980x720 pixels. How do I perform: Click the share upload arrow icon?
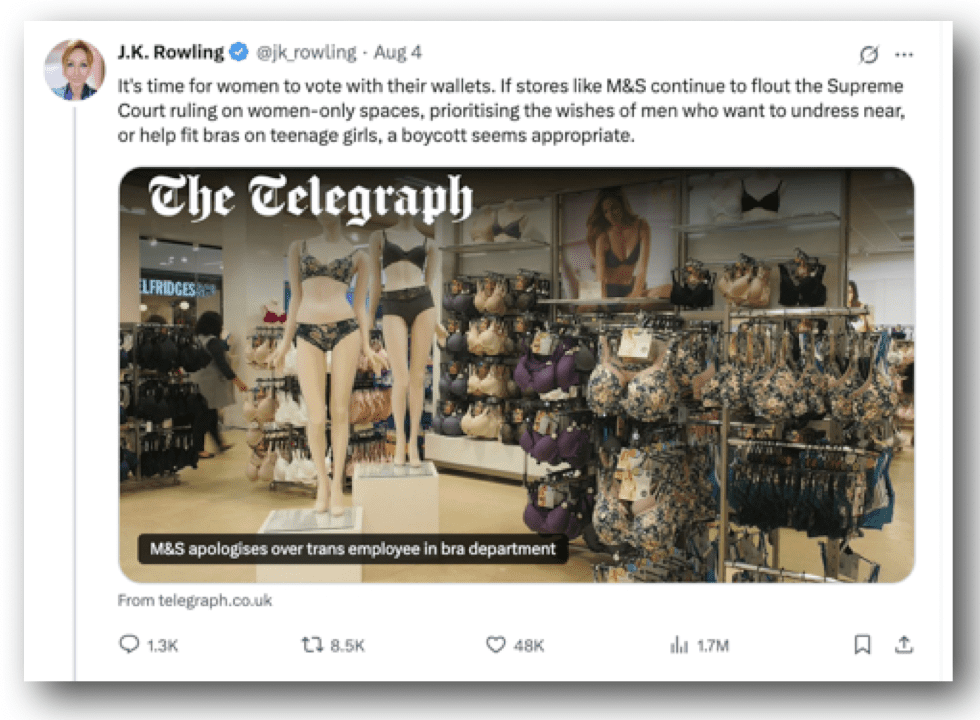(904, 644)
